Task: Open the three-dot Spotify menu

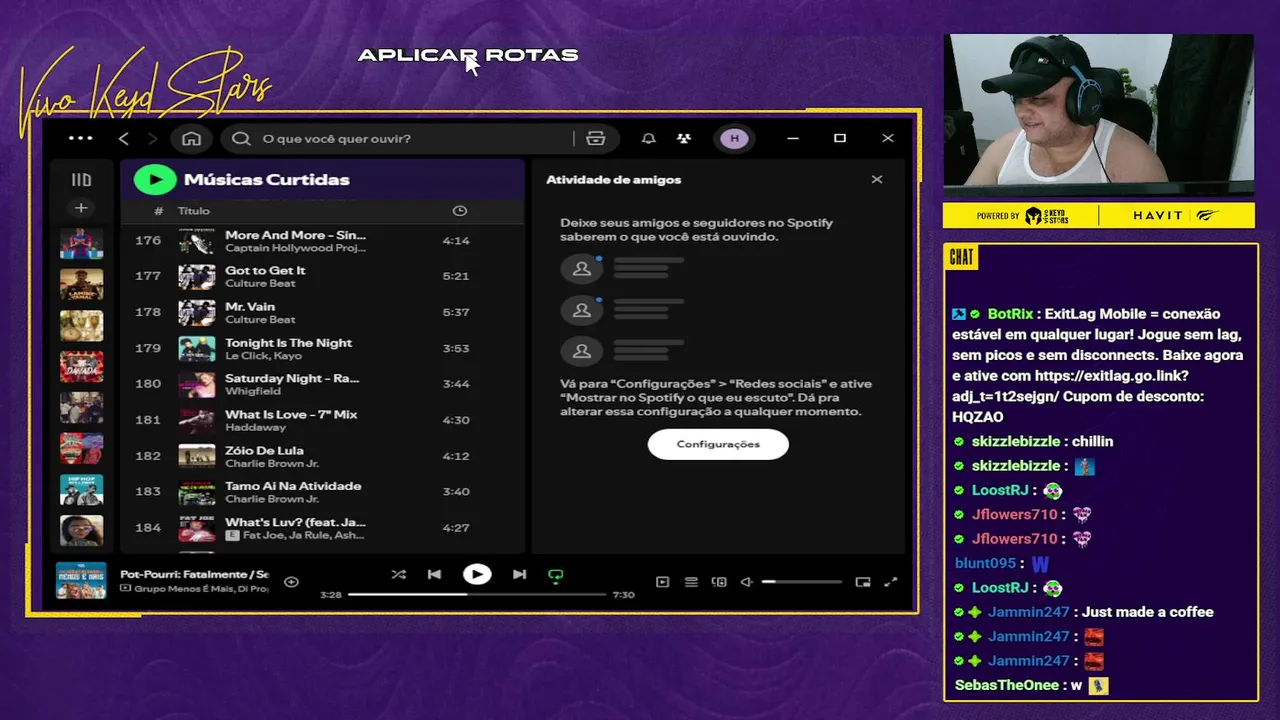Action: pos(80,138)
